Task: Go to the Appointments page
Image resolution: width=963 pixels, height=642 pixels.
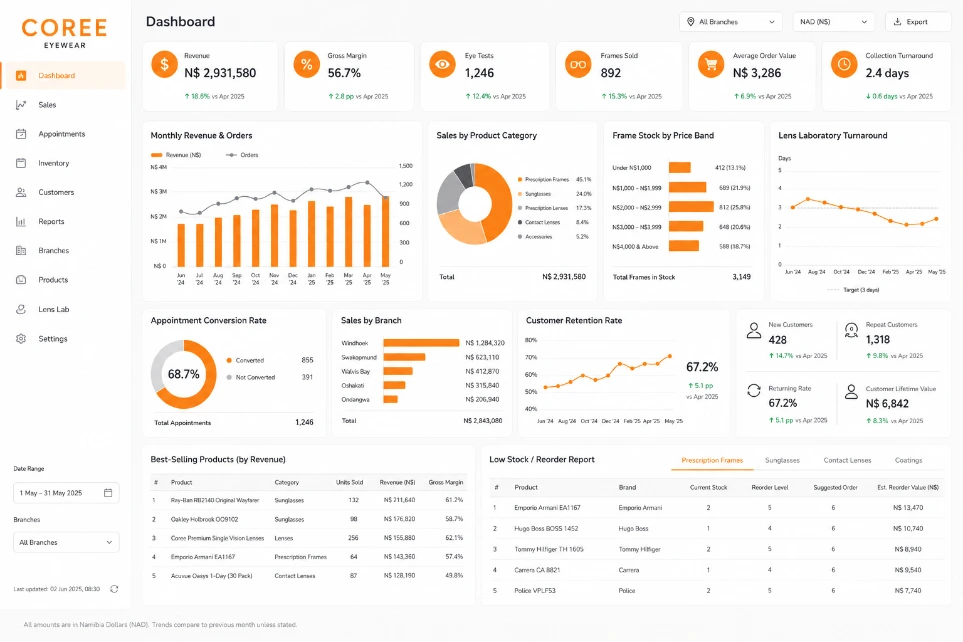Action: 61,134
